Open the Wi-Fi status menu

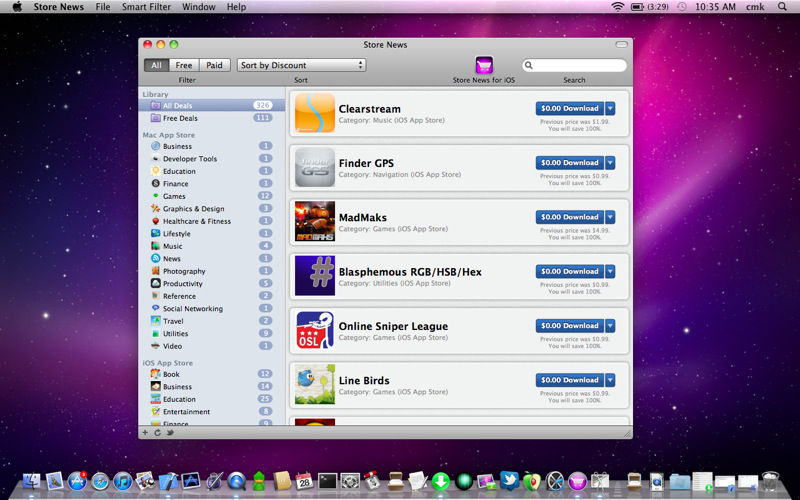[618, 7]
